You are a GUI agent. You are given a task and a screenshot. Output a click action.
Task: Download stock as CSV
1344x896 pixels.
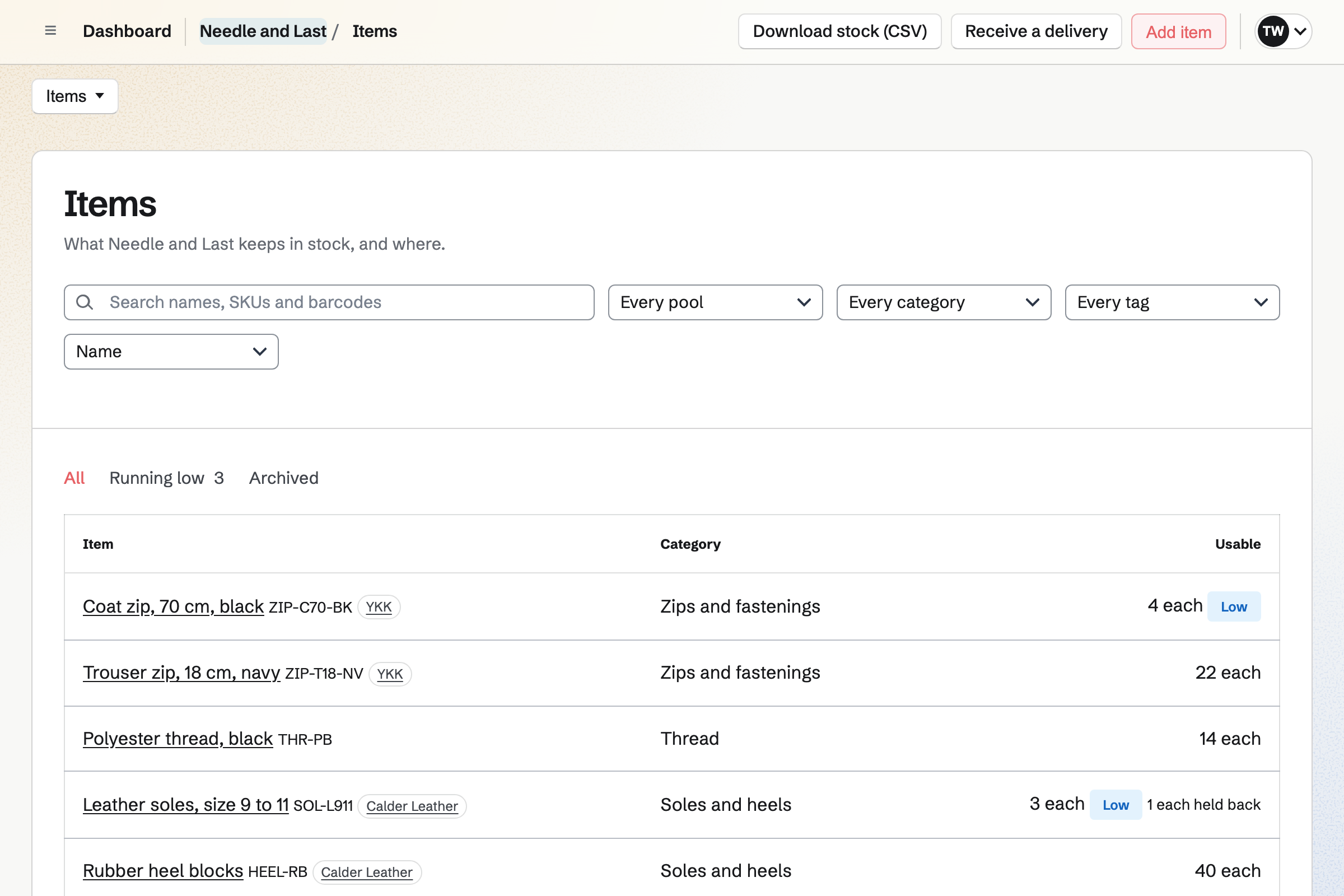(x=839, y=31)
